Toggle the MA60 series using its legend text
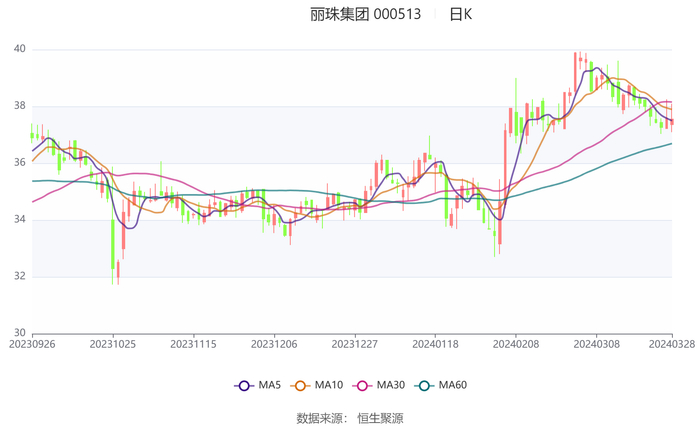 453,385
